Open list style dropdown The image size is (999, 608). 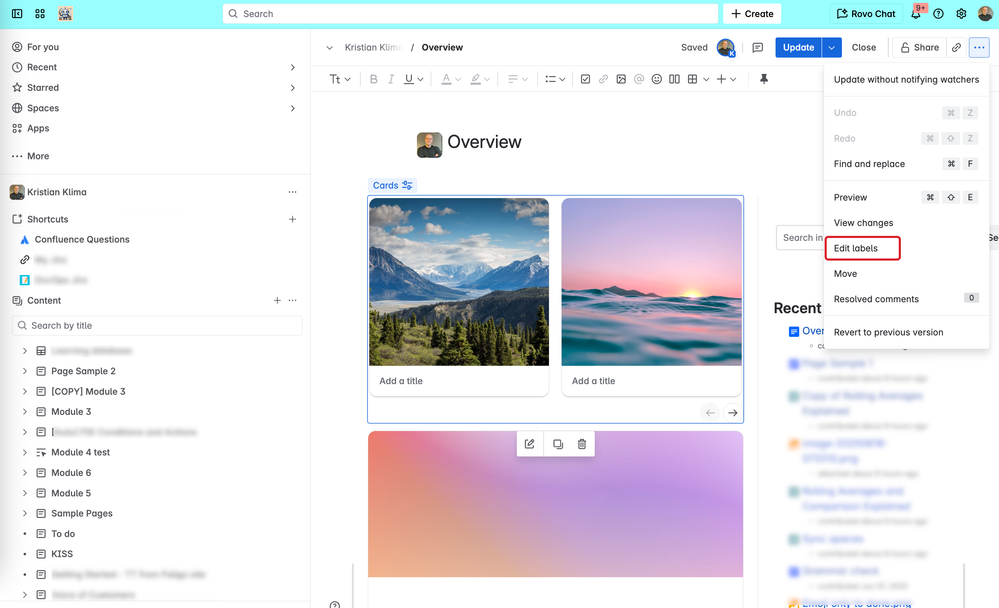click(555, 79)
